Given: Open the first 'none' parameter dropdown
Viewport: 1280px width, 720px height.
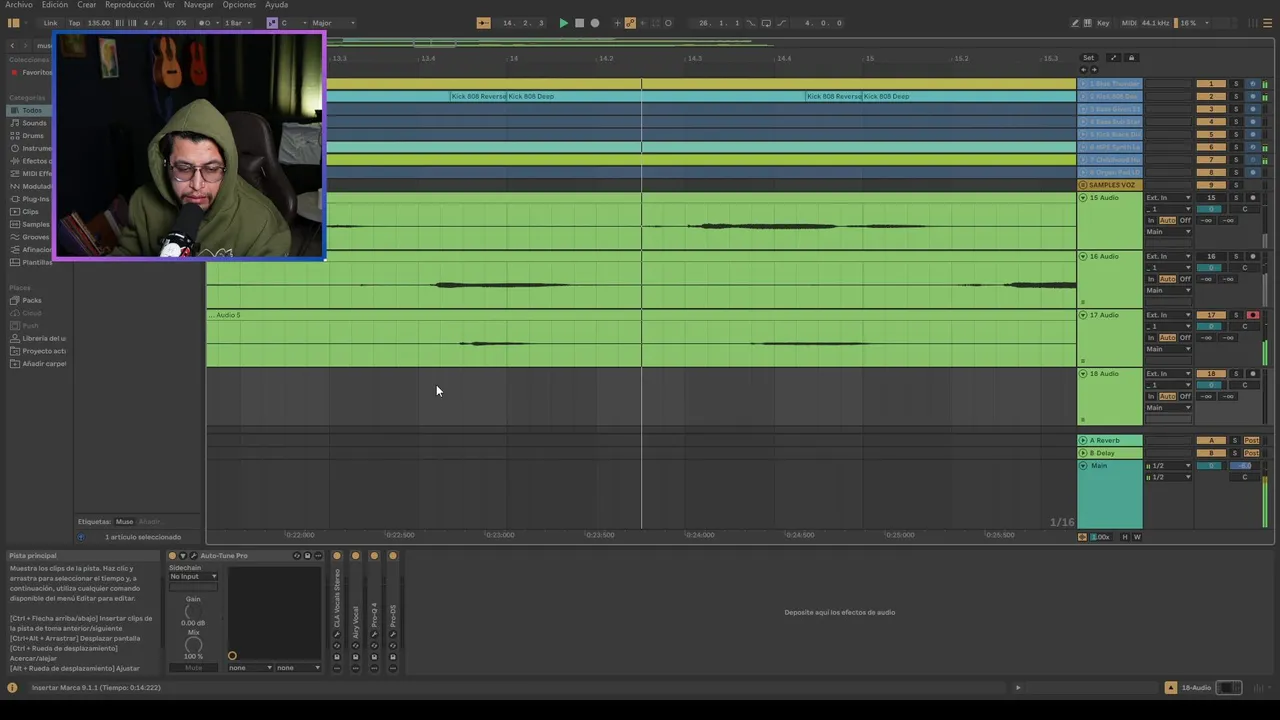Looking at the screenshot, I should click(250, 667).
